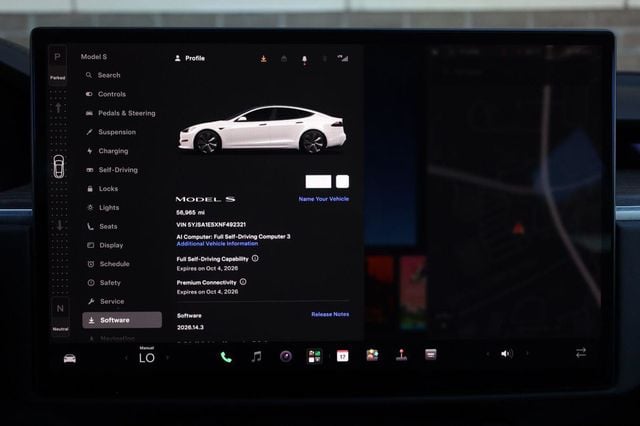
Task: Tap the AI Computer: Full Self-Driving Computer 3 line
Action: 233,237
